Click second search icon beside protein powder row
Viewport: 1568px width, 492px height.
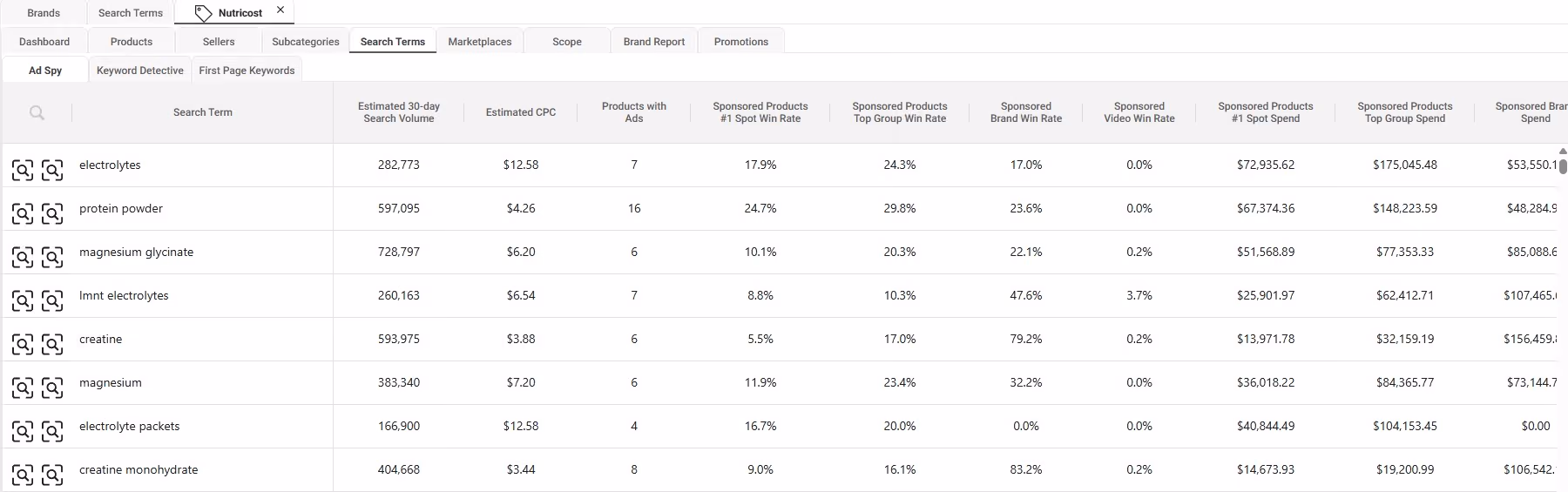pos(52,213)
